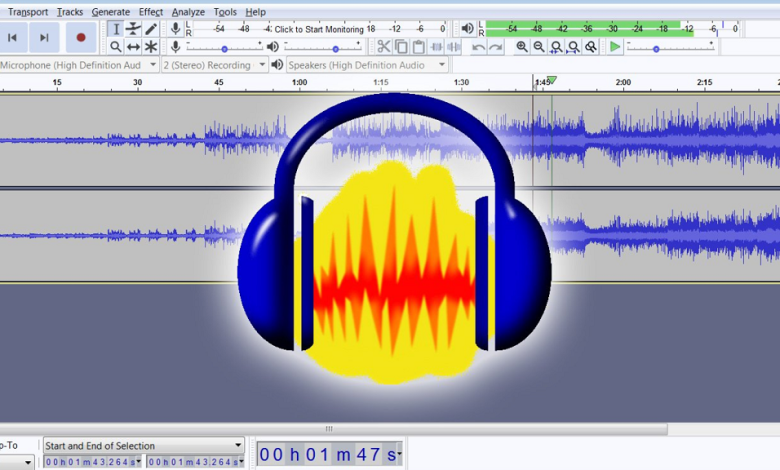Select the Draw pencil tool

click(x=151, y=29)
